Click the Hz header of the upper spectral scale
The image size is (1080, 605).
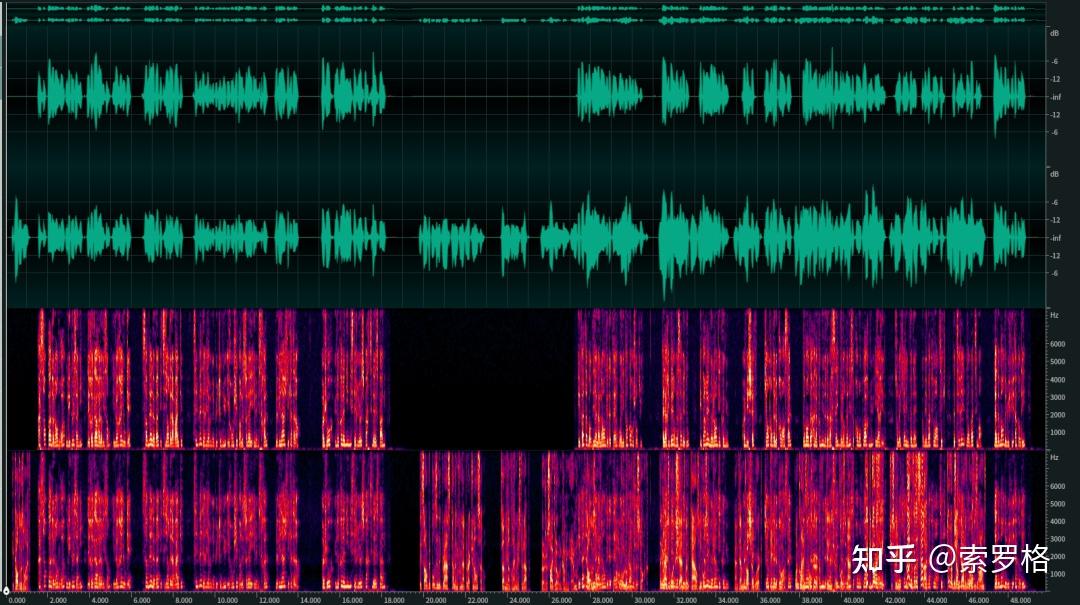tap(1054, 315)
